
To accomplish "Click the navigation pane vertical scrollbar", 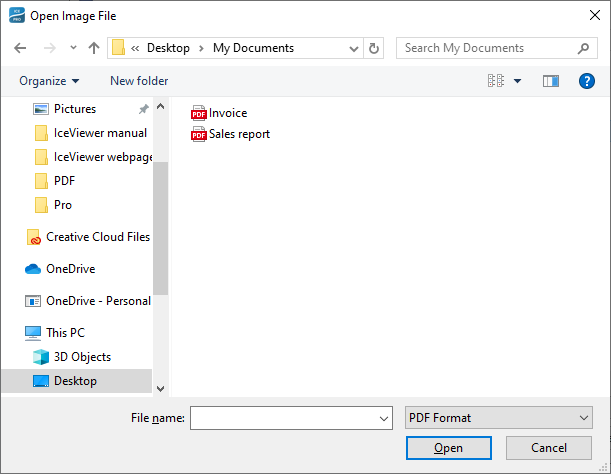I will [160, 230].
